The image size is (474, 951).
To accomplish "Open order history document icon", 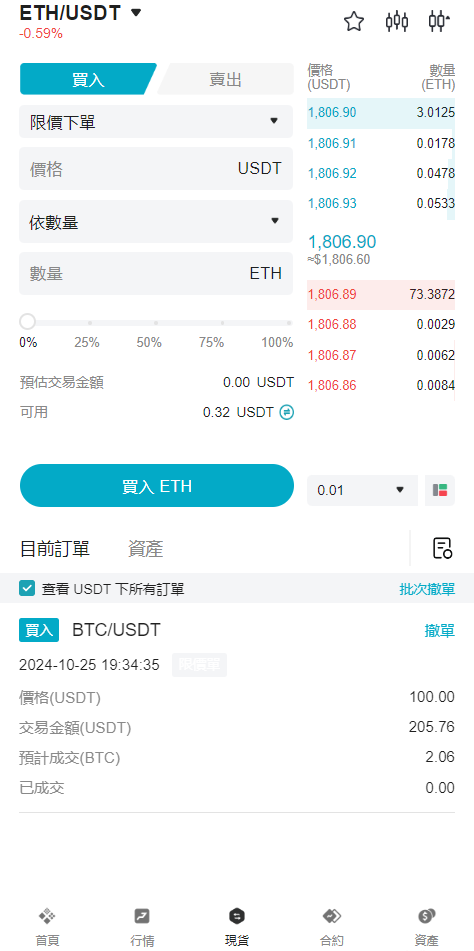I will pyautogui.click(x=442, y=548).
